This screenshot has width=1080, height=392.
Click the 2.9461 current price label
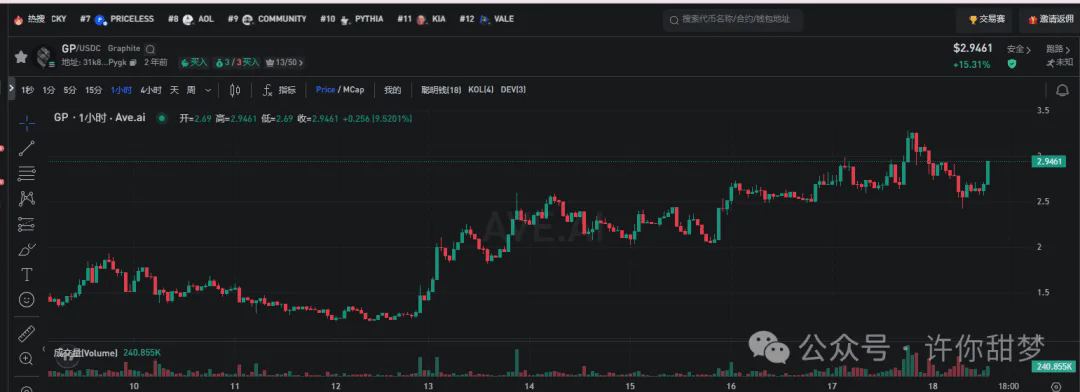[x=1050, y=162]
